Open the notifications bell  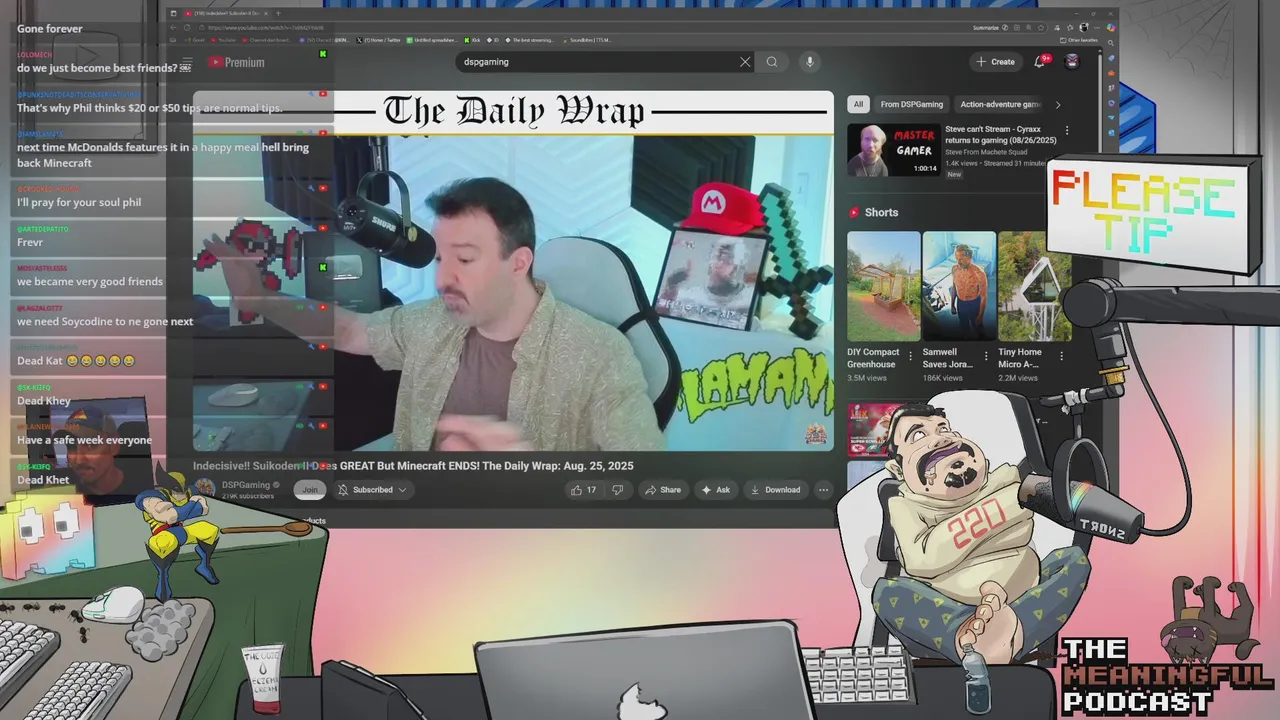[x=1040, y=62]
